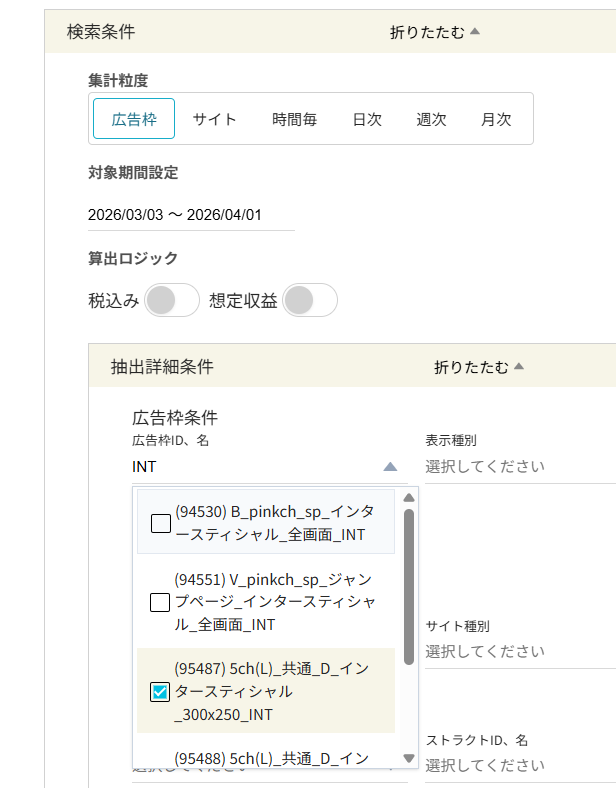
Task: Click the 広告枠ID search field containing INT
Action: (250, 466)
